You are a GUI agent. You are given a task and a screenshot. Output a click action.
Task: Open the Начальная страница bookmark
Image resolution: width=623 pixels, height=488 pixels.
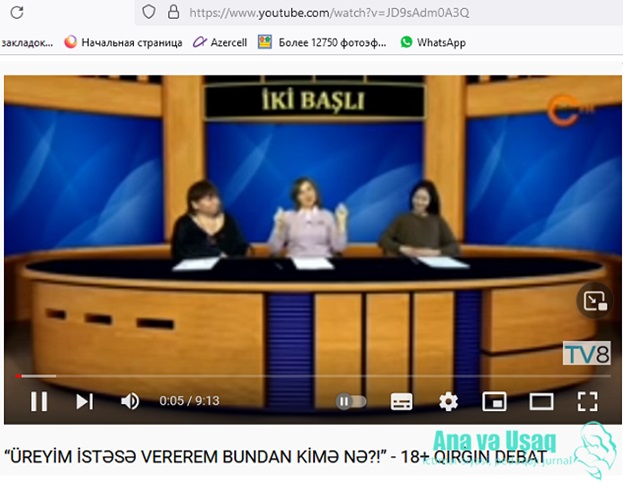click(x=123, y=42)
